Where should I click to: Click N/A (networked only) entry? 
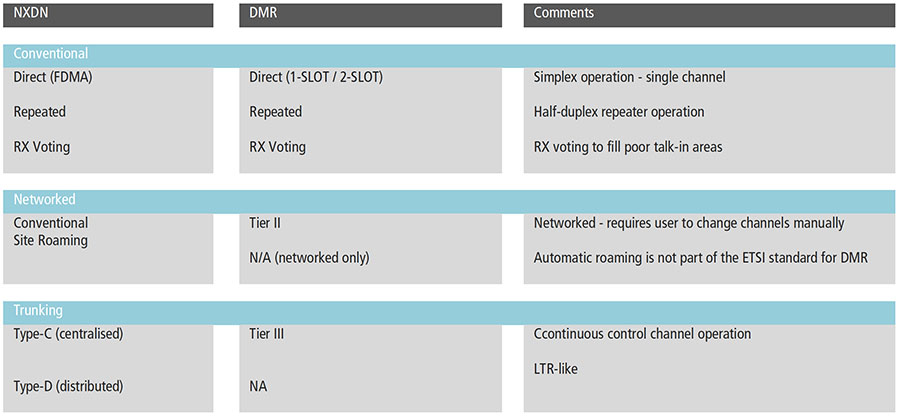pyautogui.click(x=309, y=258)
